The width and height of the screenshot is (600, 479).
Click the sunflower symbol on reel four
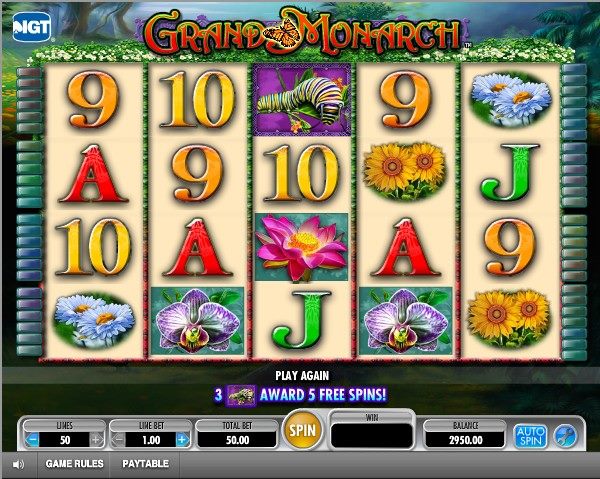click(x=405, y=171)
